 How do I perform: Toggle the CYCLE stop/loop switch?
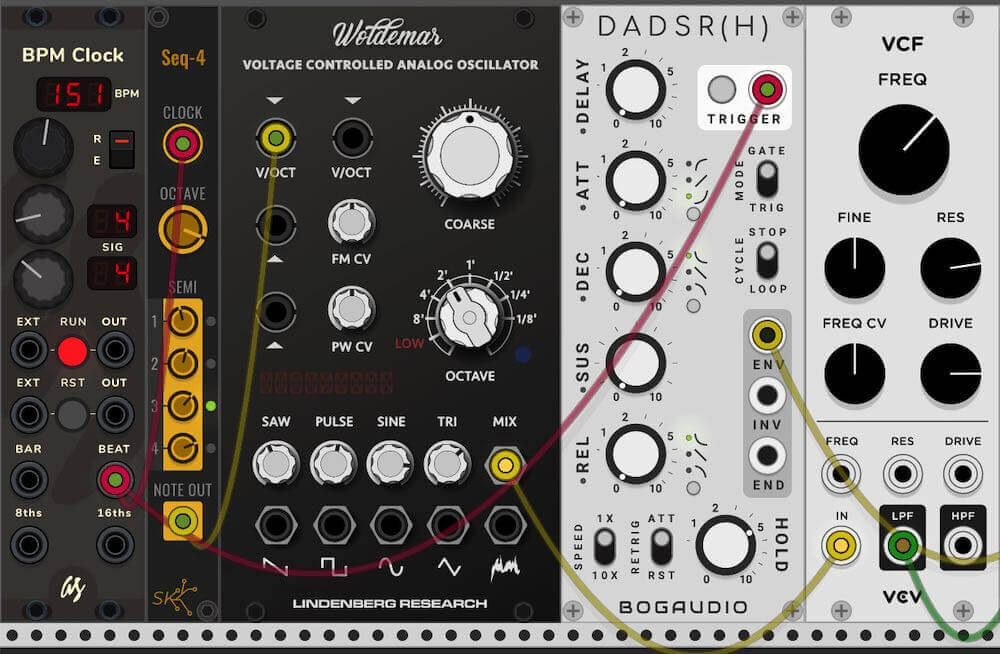tap(767, 260)
